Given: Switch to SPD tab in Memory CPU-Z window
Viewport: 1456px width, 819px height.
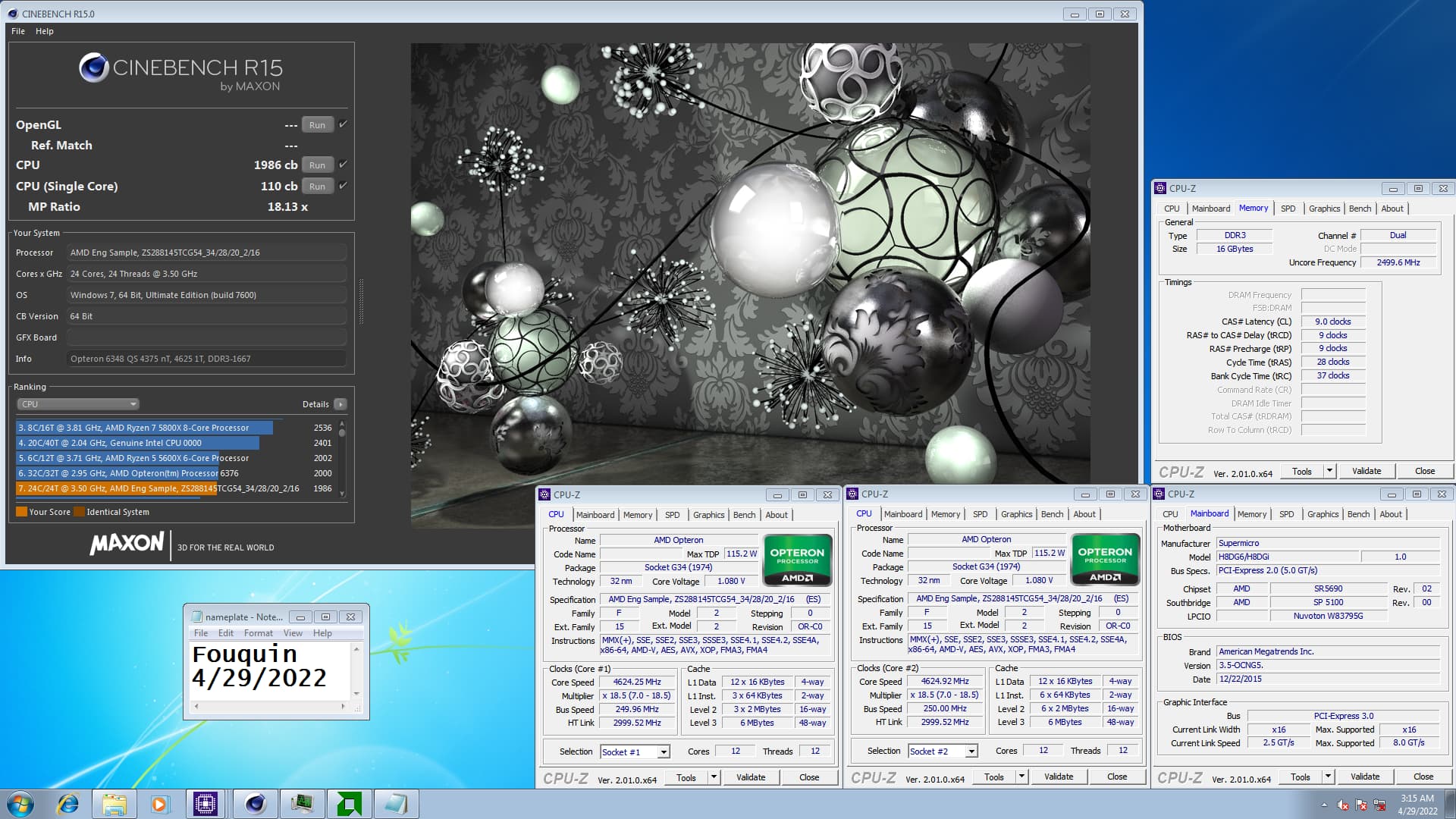Looking at the screenshot, I should (1288, 209).
